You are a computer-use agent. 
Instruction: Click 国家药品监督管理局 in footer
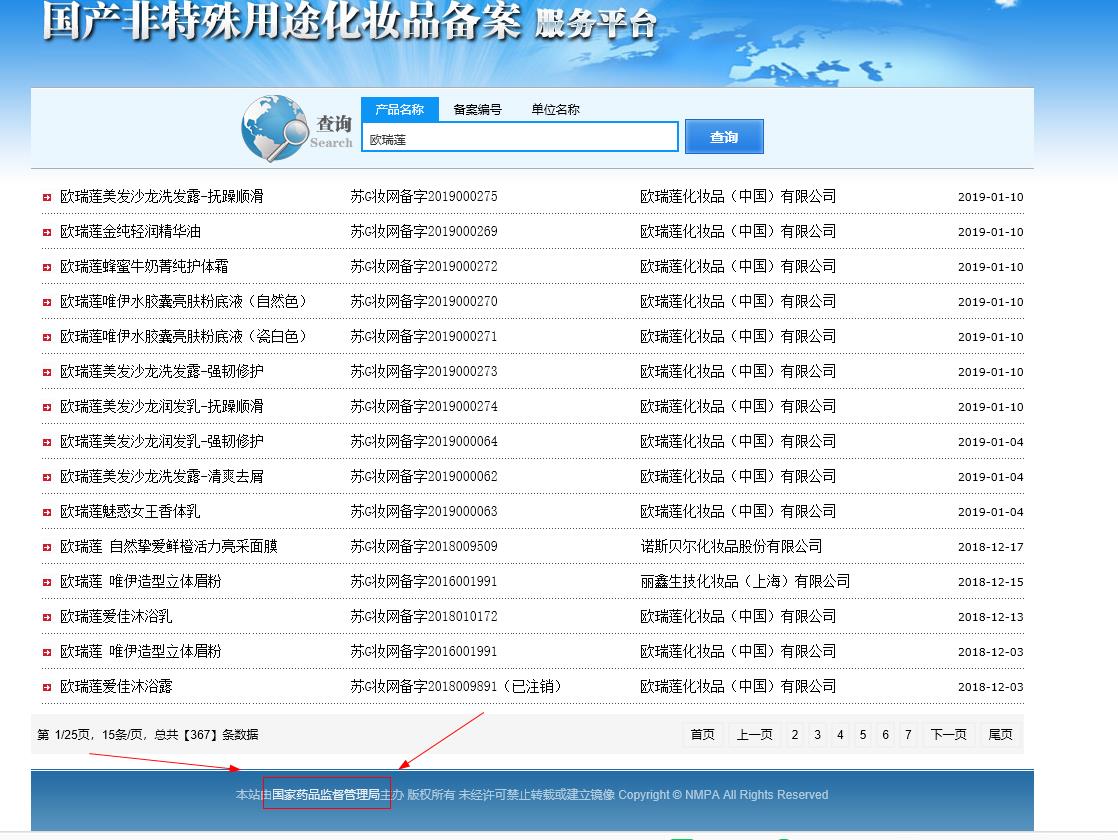326,794
